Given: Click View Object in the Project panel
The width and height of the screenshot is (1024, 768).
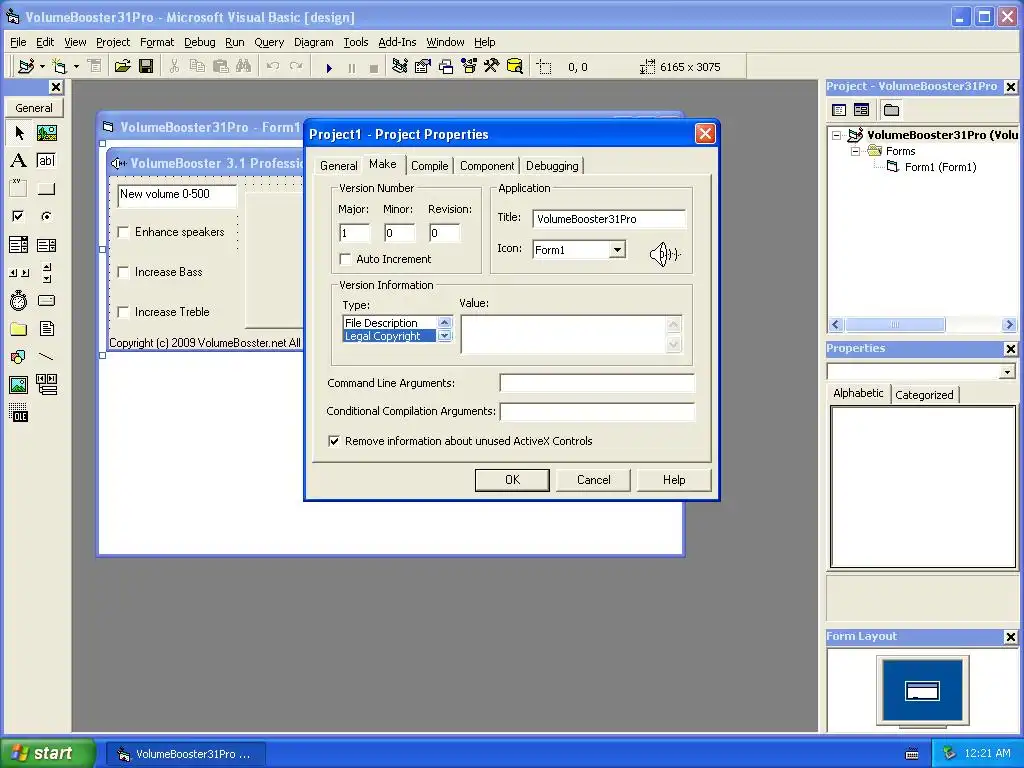Looking at the screenshot, I should [861, 110].
